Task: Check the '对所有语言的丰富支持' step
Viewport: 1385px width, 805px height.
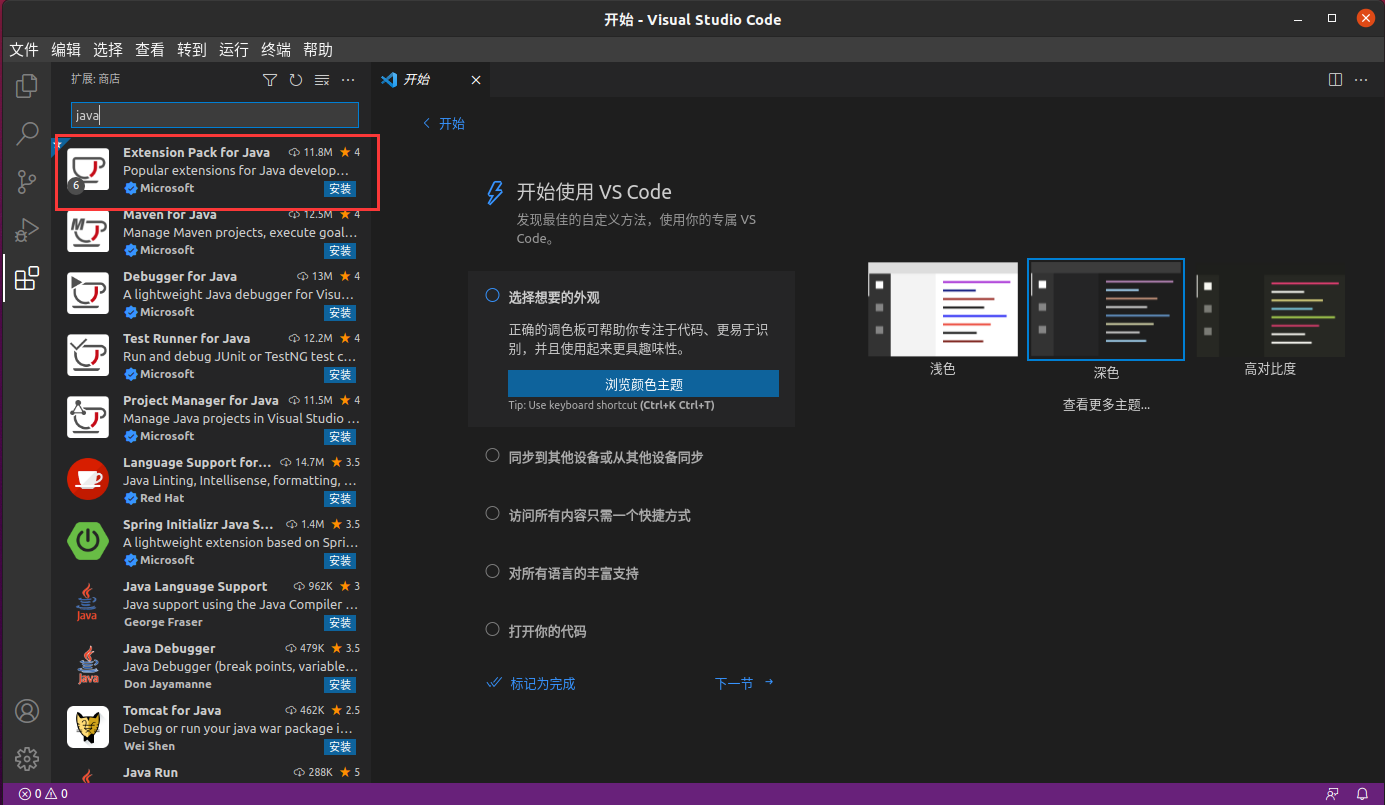Action: click(492, 572)
